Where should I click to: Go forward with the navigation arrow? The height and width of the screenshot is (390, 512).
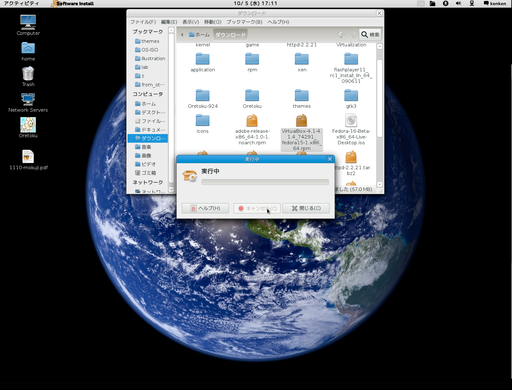tap(354, 34)
